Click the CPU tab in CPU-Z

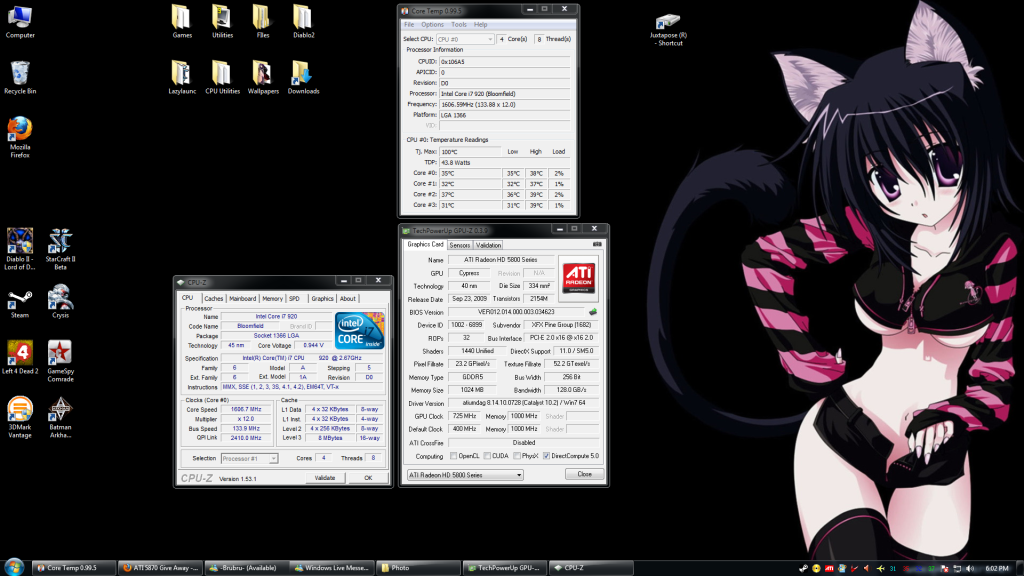coord(187,298)
